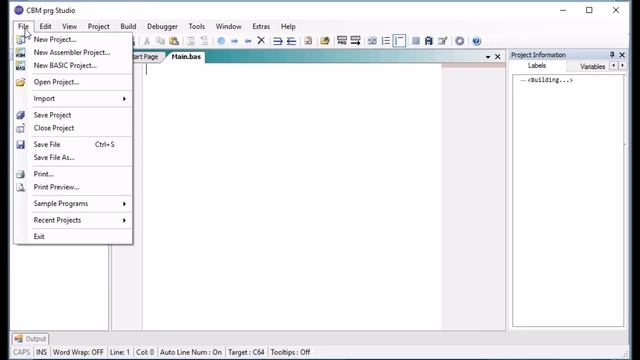Click the Cut scissors icon in toolbar
The height and width of the screenshot is (360, 640).
[147, 41]
